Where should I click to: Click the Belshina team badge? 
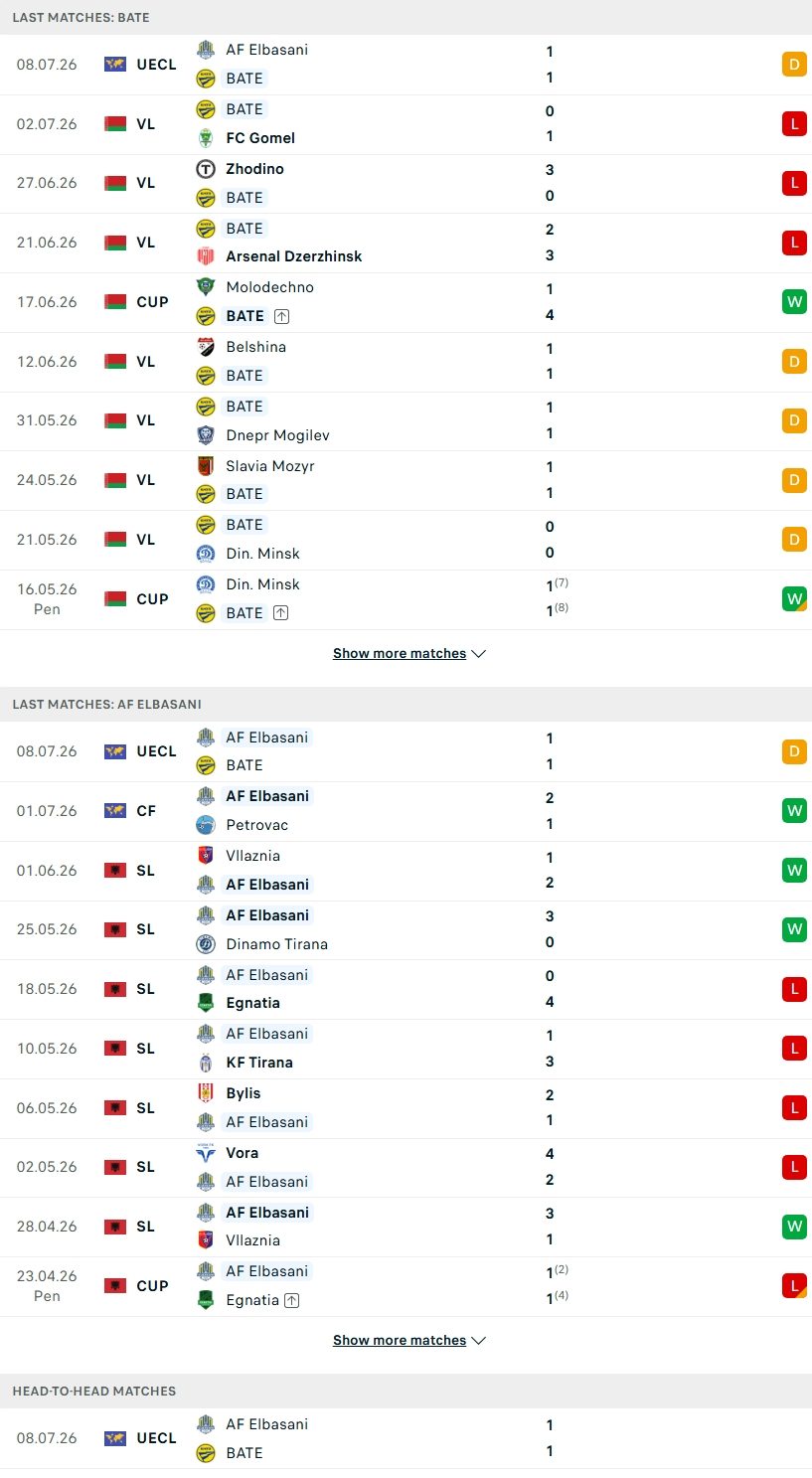coord(206,347)
